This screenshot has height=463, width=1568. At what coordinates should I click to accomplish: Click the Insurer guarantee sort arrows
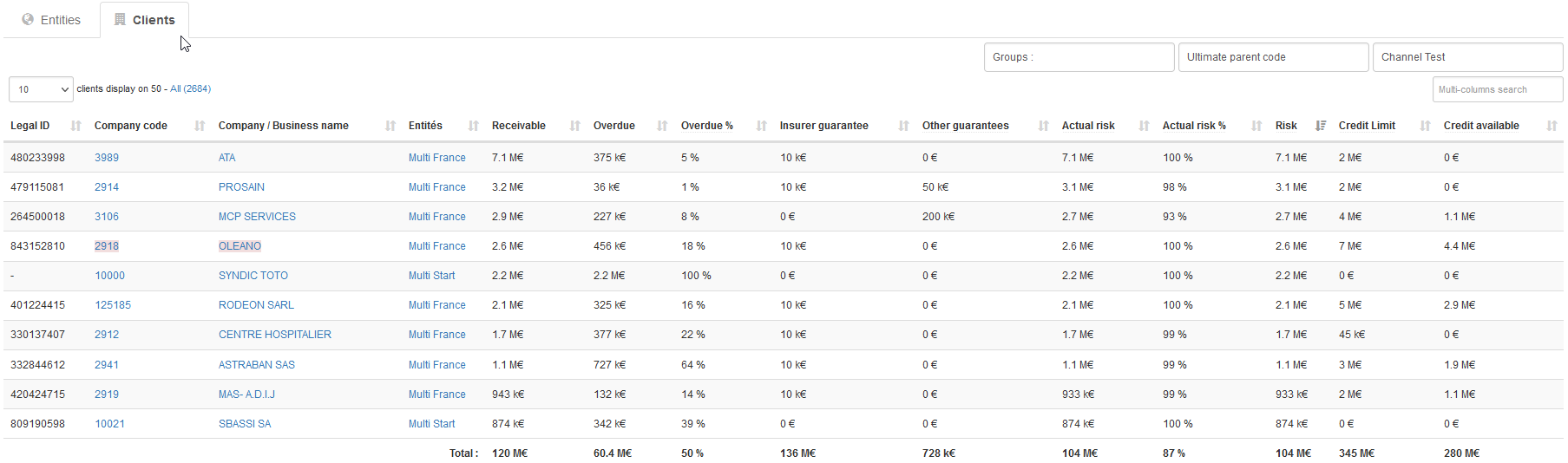pos(903,126)
